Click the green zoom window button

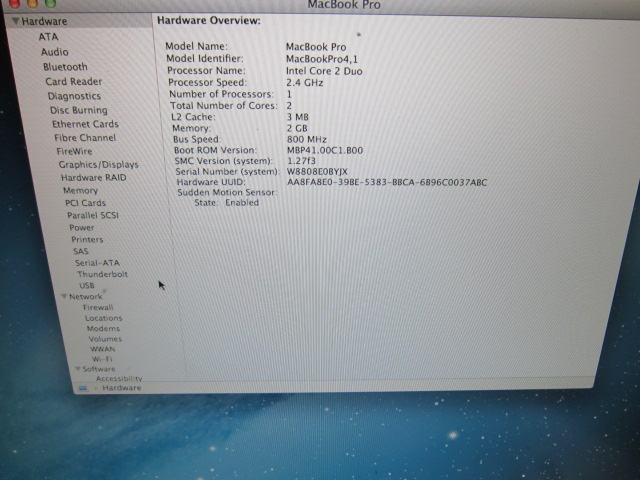(51, 3)
